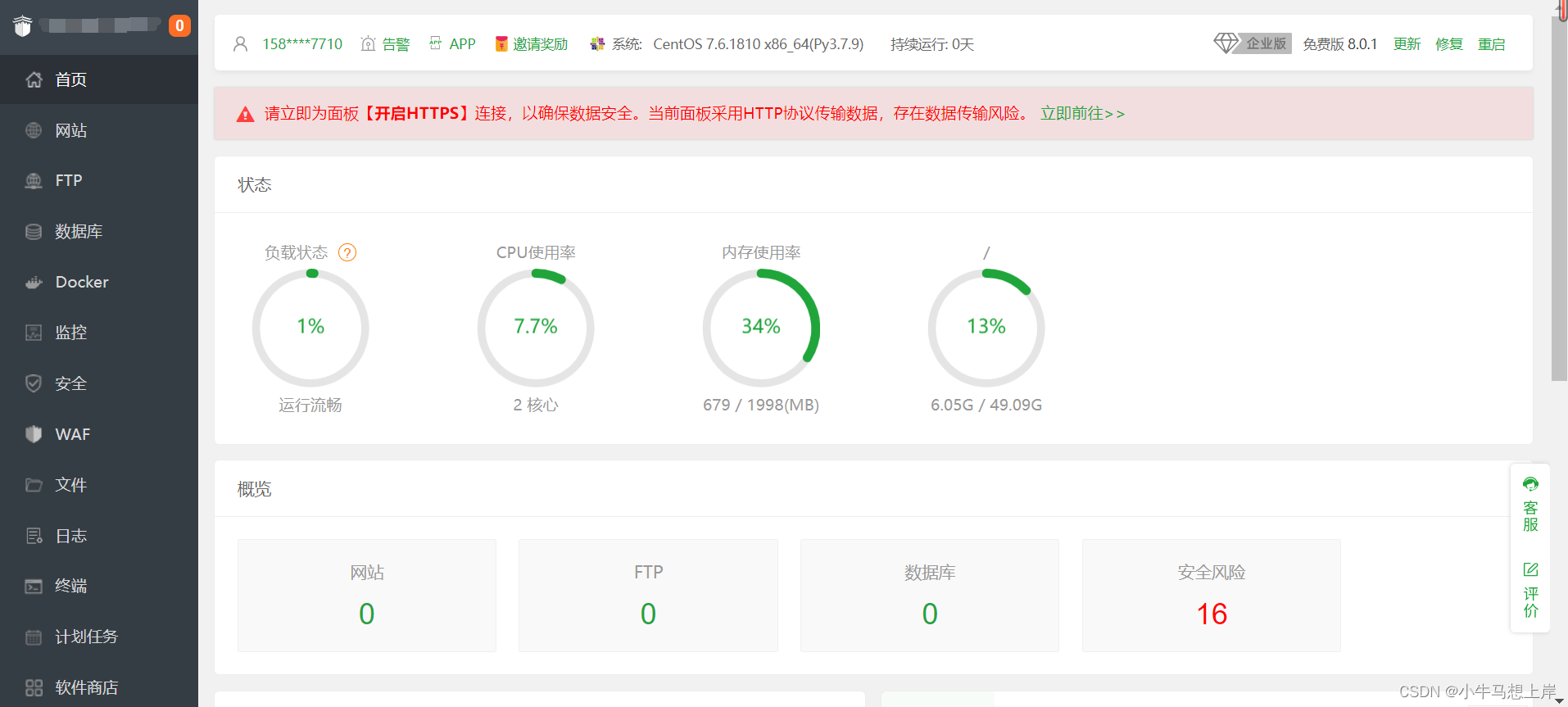The height and width of the screenshot is (707, 1568).
Task: Click the globe icon beside 网站
Action: click(x=34, y=130)
